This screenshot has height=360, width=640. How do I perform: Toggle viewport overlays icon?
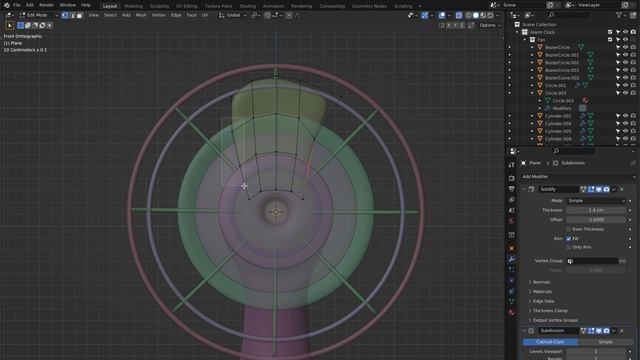pyautogui.click(x=442, y=15)
